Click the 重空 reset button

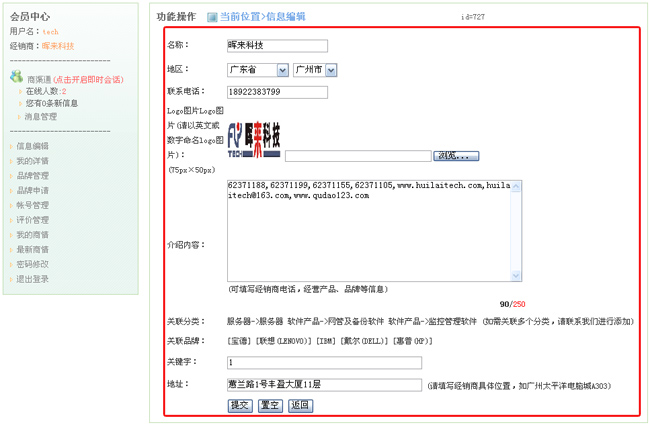point(270,405)
